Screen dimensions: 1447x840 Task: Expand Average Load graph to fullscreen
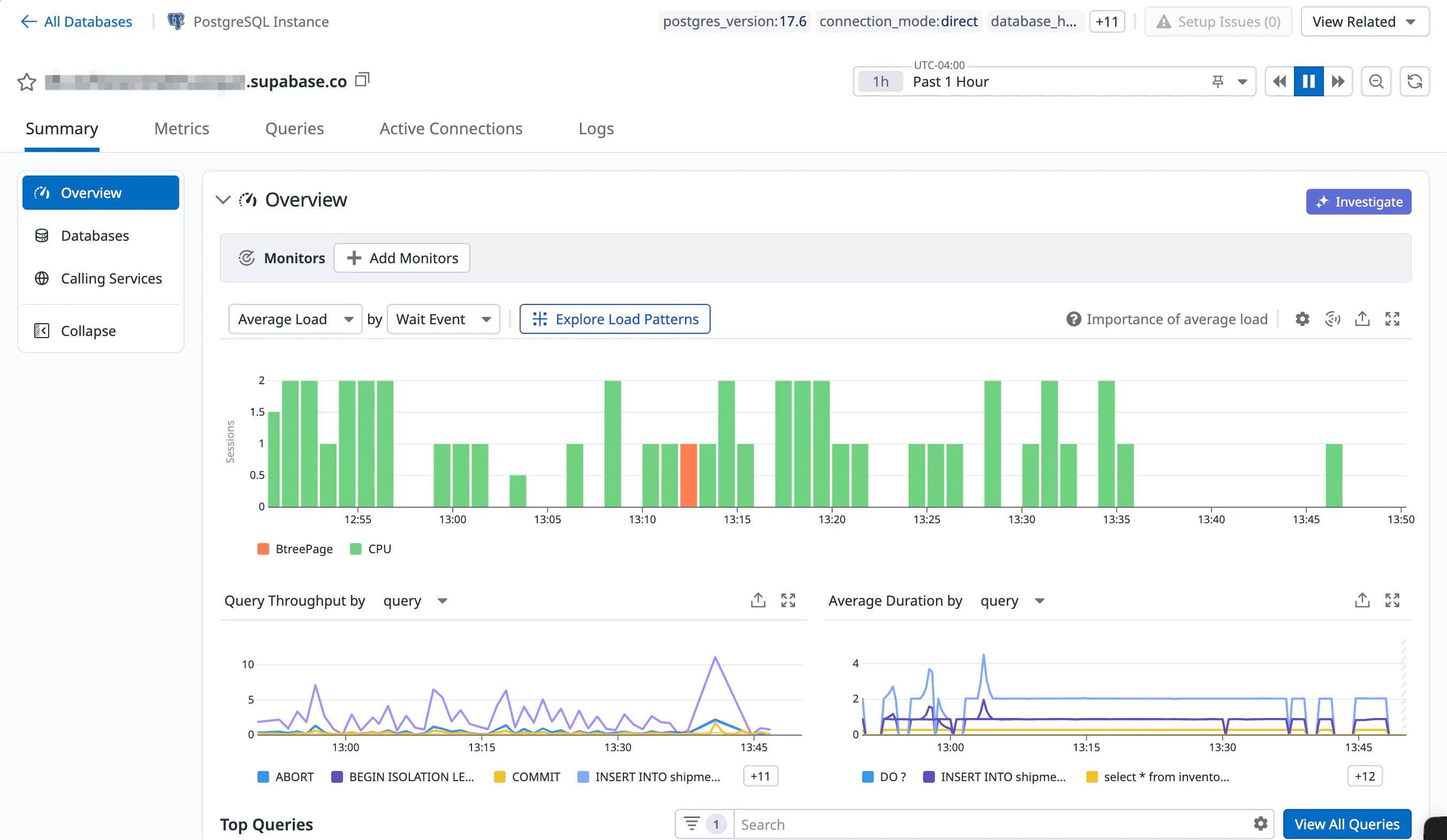click(1392, 319)
